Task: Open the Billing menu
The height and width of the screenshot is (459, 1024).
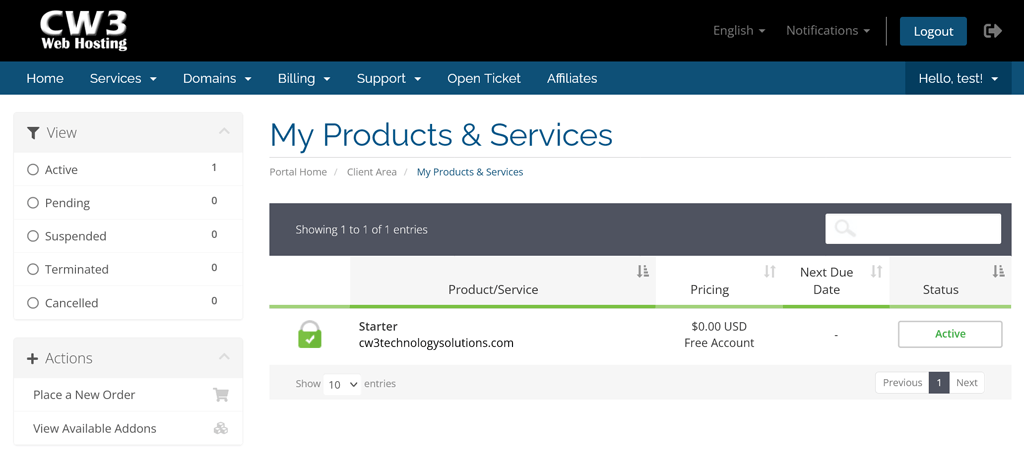Action: pos(304,78)
